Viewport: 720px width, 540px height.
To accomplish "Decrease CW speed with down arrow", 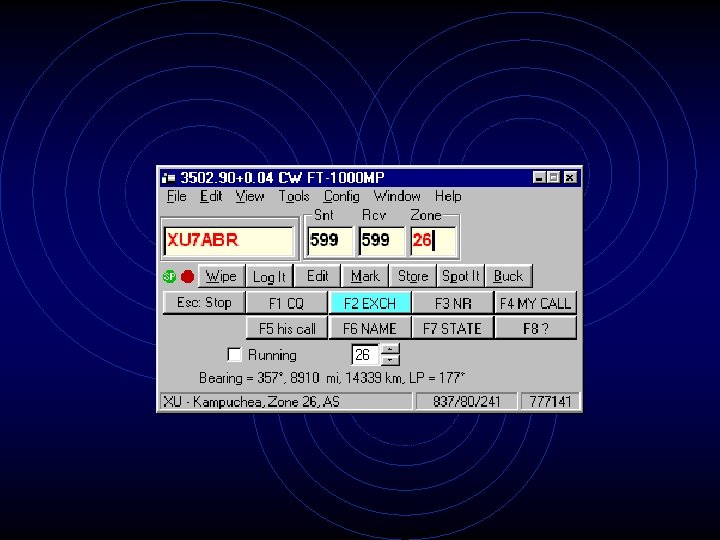I will coord(390,360).
